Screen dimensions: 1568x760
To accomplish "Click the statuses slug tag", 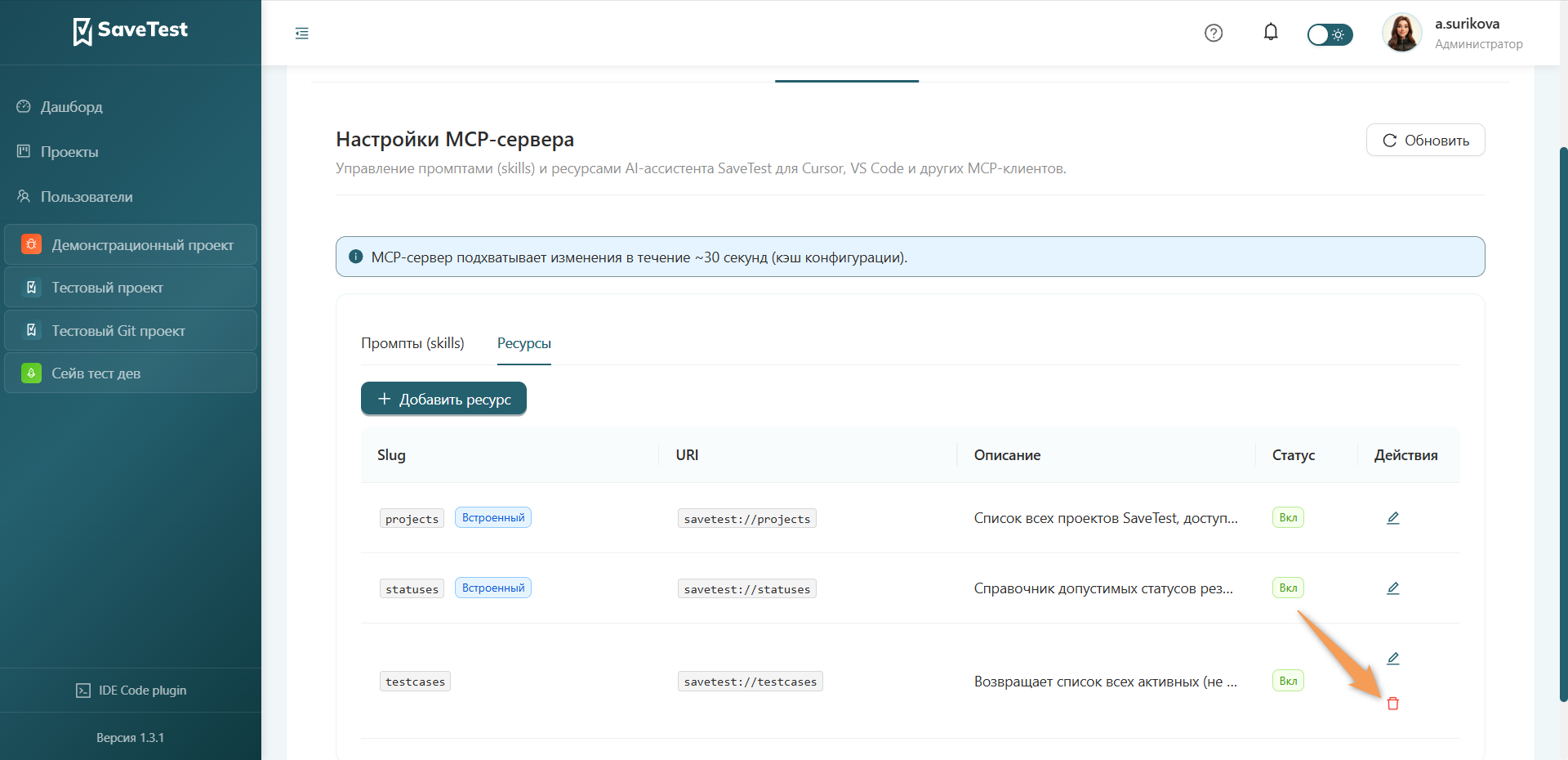I will point(412,589).
